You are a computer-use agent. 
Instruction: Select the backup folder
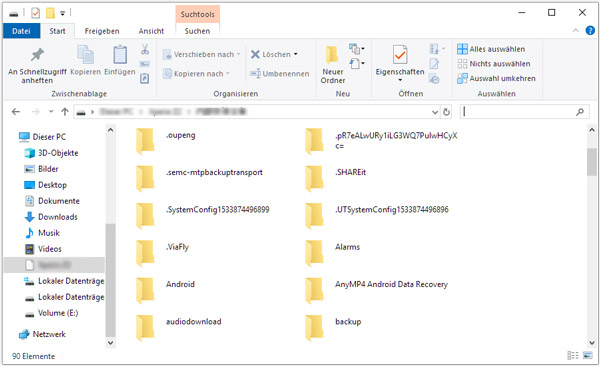click(x=333, y=327)
